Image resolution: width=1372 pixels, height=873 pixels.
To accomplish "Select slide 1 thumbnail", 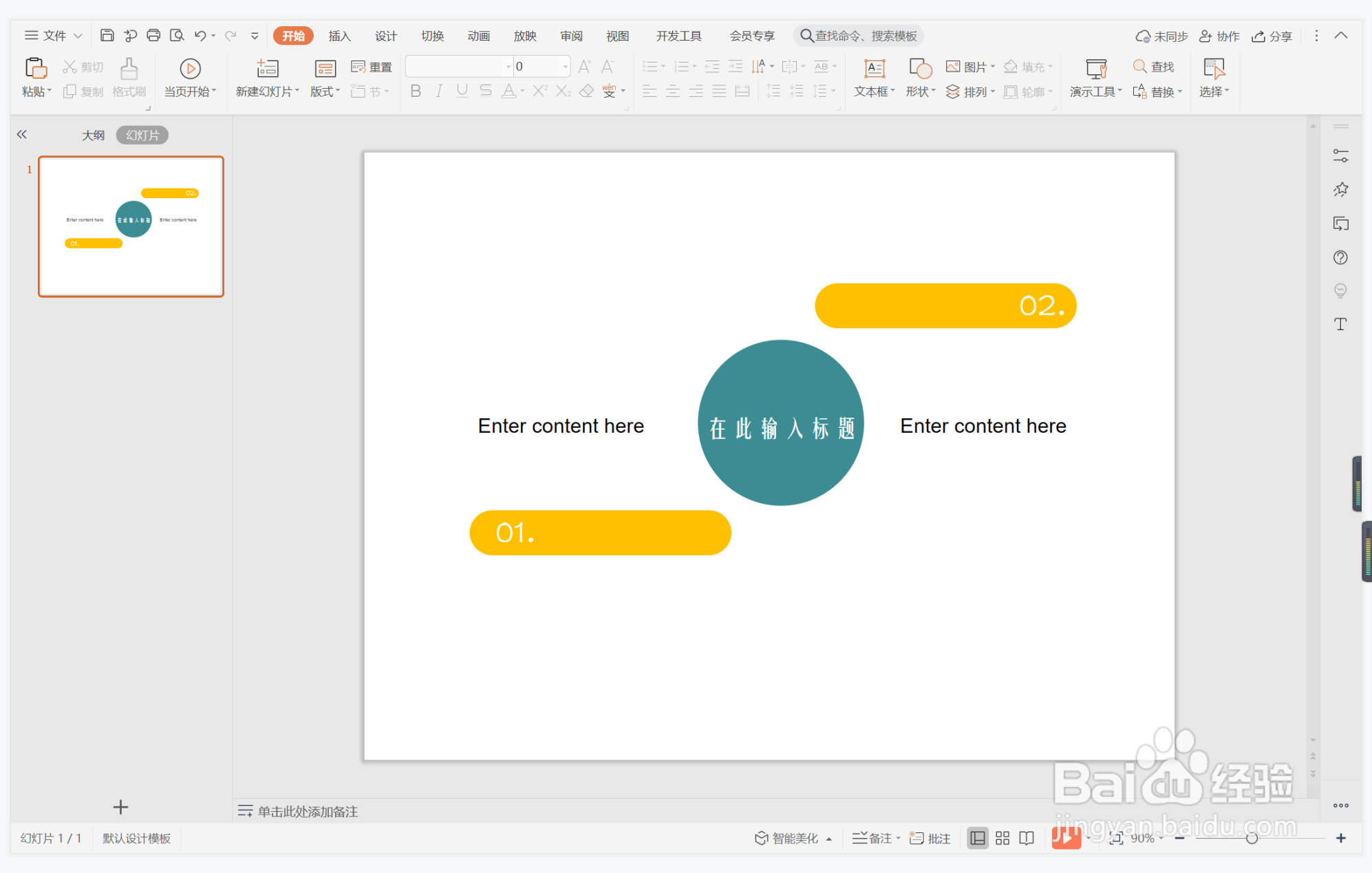I will [131, 226].
